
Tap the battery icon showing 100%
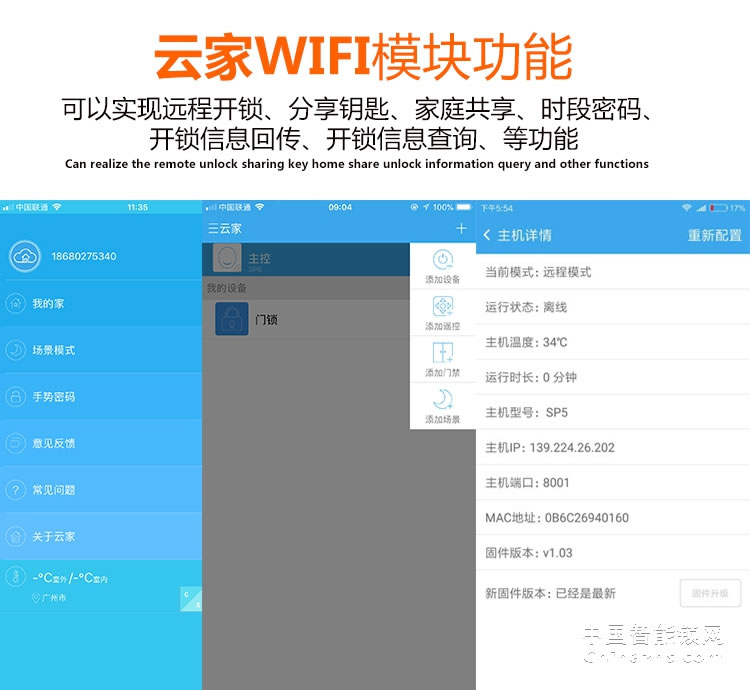pyautogui.click(x=464, y=207)
